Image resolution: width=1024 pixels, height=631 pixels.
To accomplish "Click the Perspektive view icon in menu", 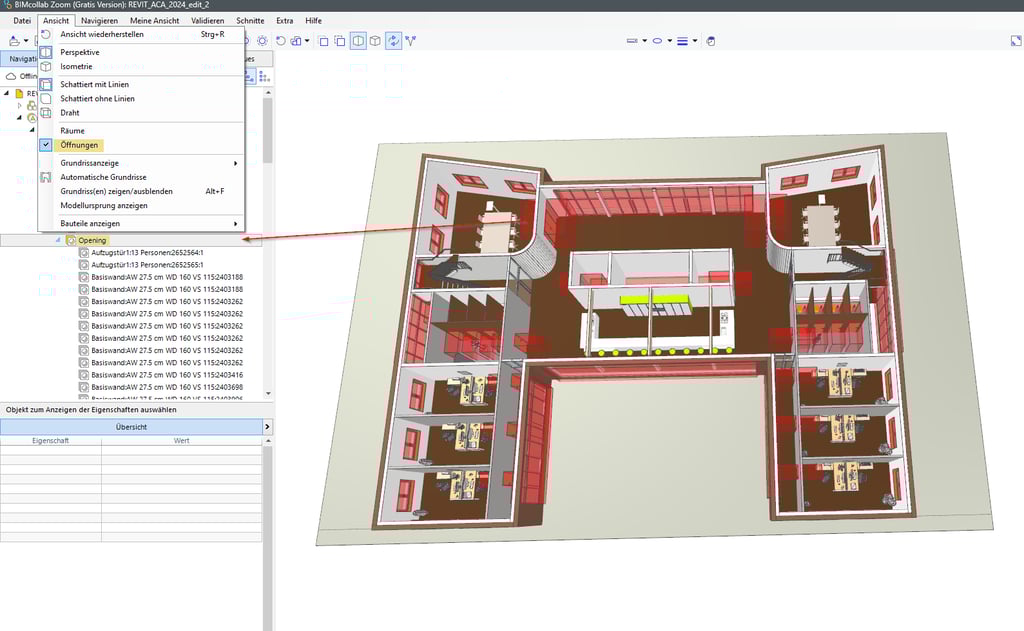I will 46,52.
